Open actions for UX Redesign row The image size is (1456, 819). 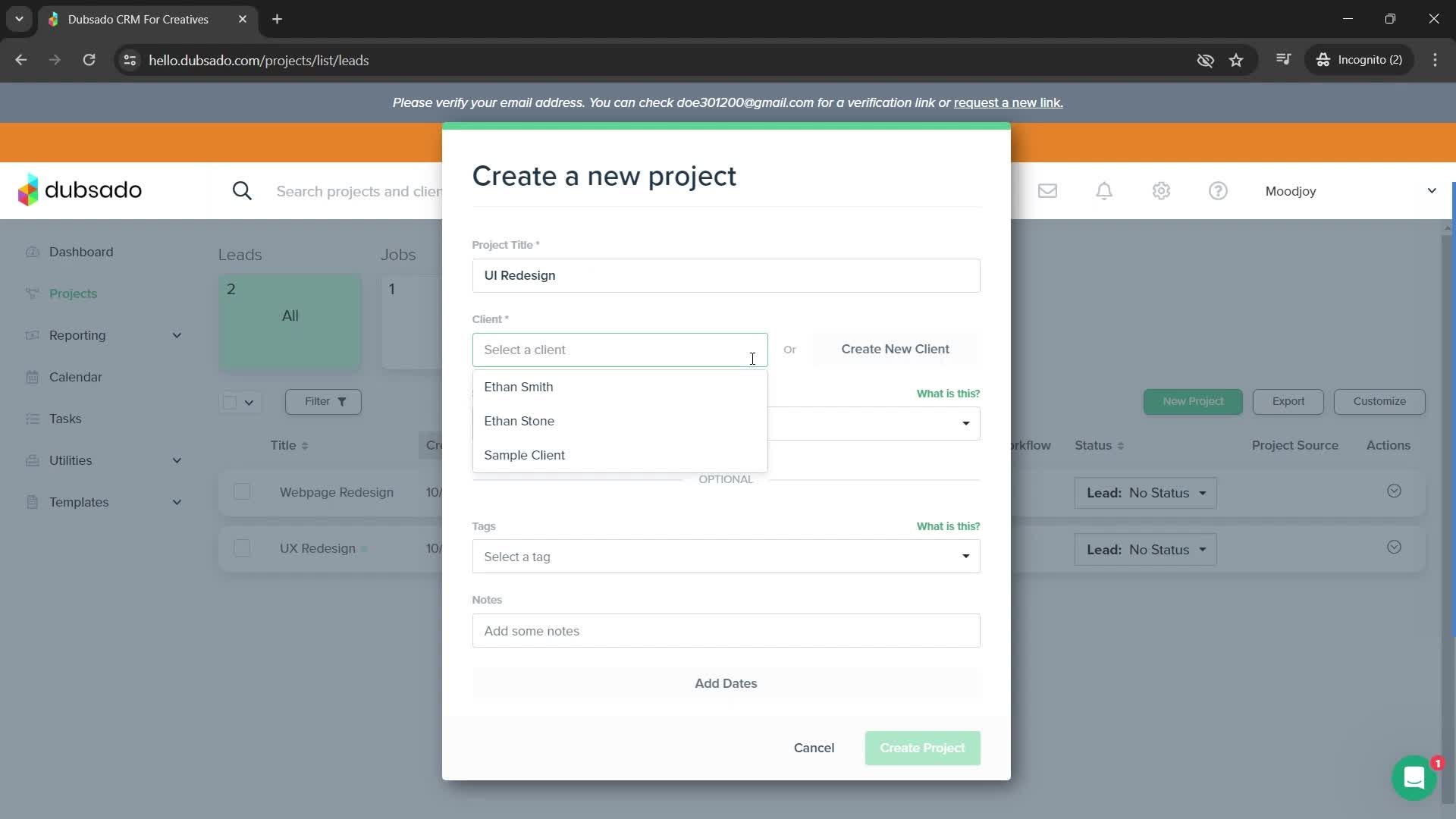pos(1394,547)
